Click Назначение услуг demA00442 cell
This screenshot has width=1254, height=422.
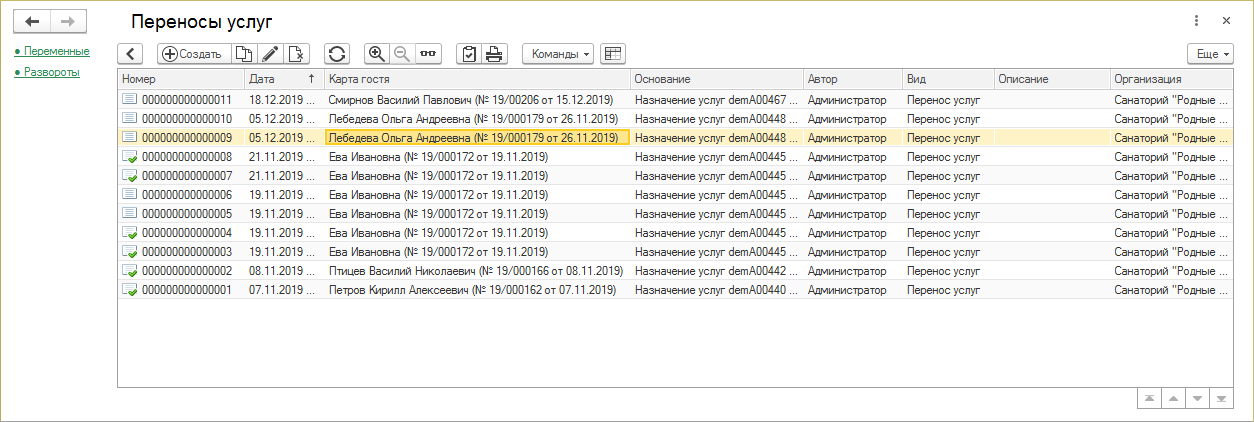tap(716, 271)
